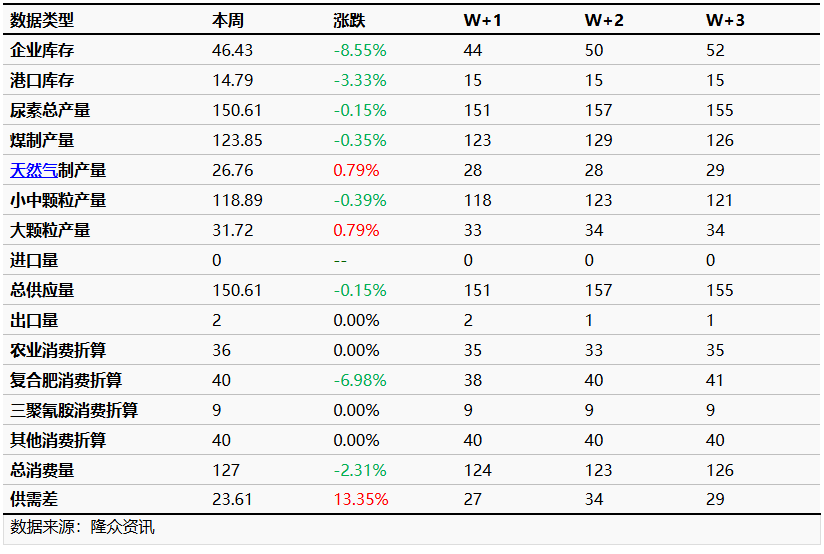
Task: Select the W+3 column header
Action: [725, 20]
